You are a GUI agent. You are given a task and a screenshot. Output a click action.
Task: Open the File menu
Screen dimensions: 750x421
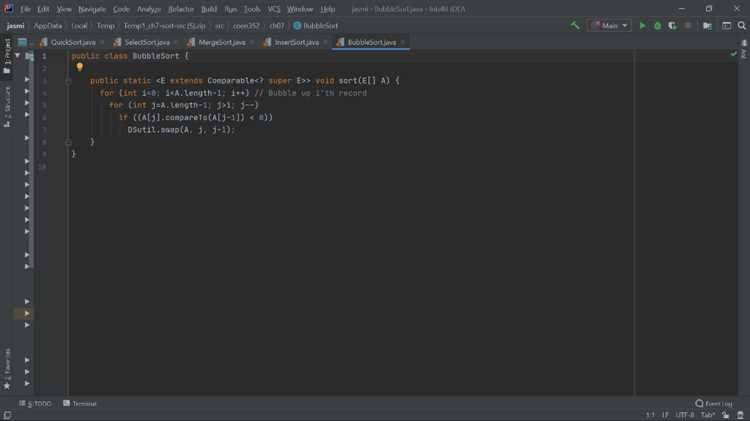click(25, 9)
